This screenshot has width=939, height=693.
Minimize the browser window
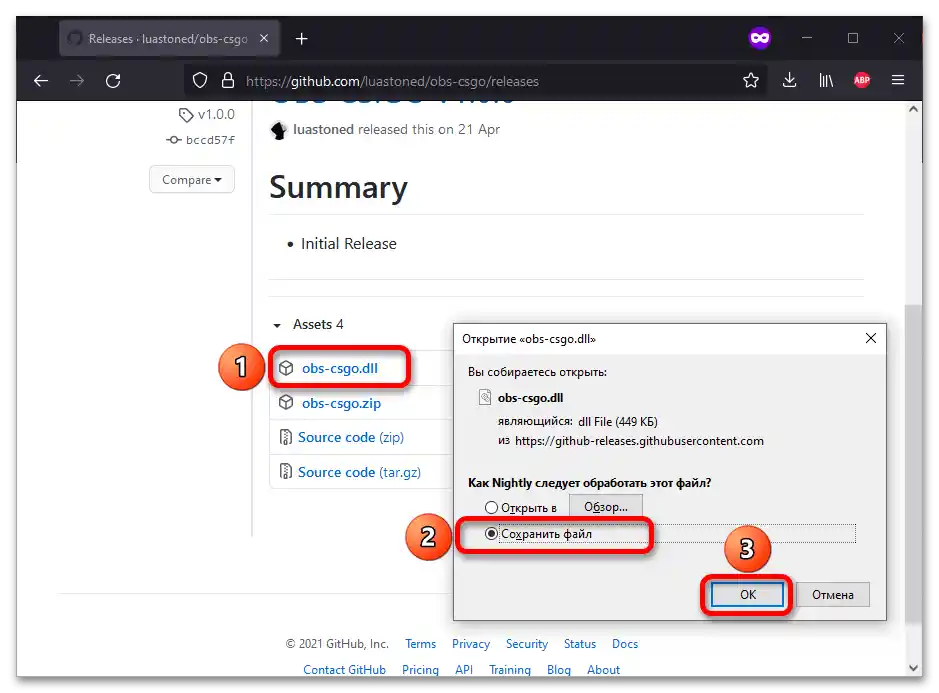click(807, 38)
